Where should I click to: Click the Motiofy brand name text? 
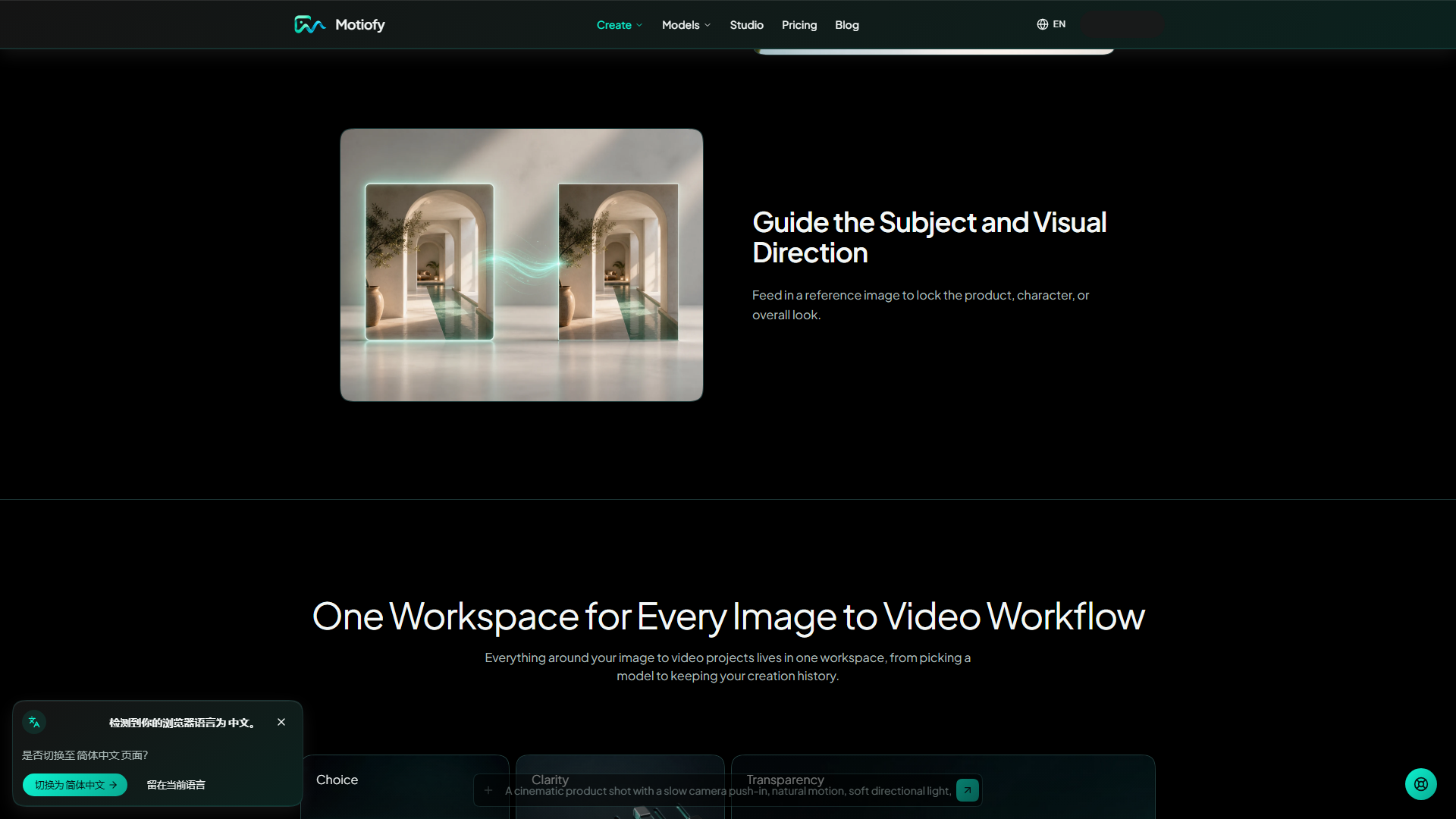click(x=360, y=25)
